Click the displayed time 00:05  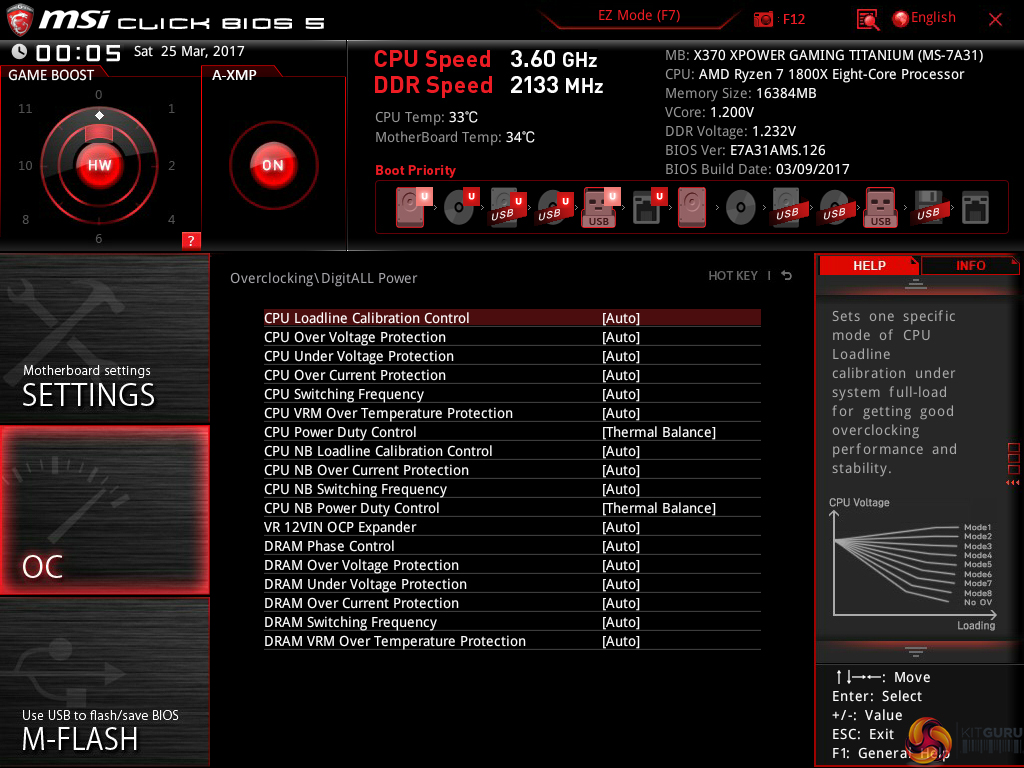coord(78,52)
